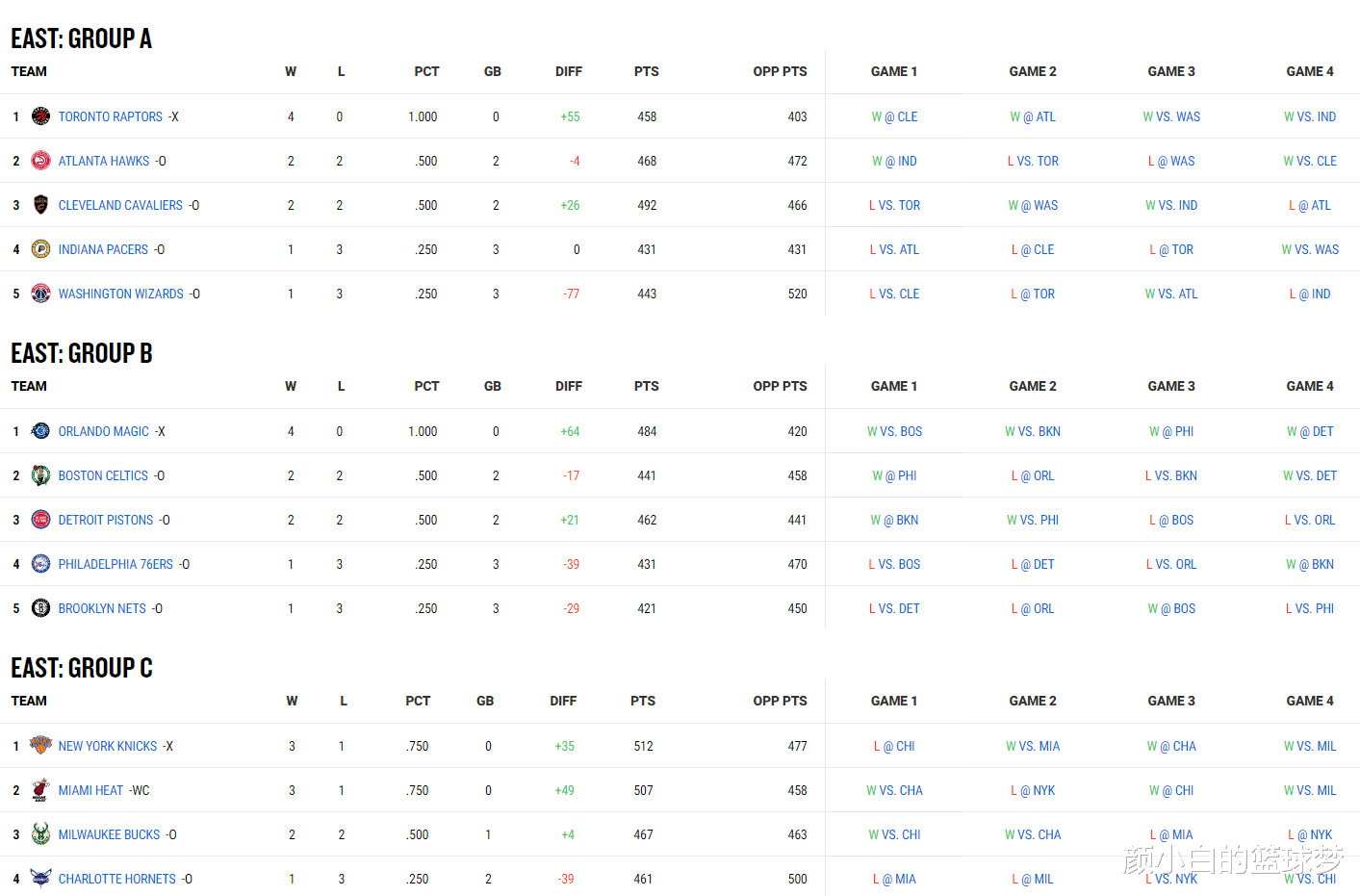This screenshot has width=1360, height=896.
Task: Open the Atlanta Hawks team link
Action: point(104,161)
